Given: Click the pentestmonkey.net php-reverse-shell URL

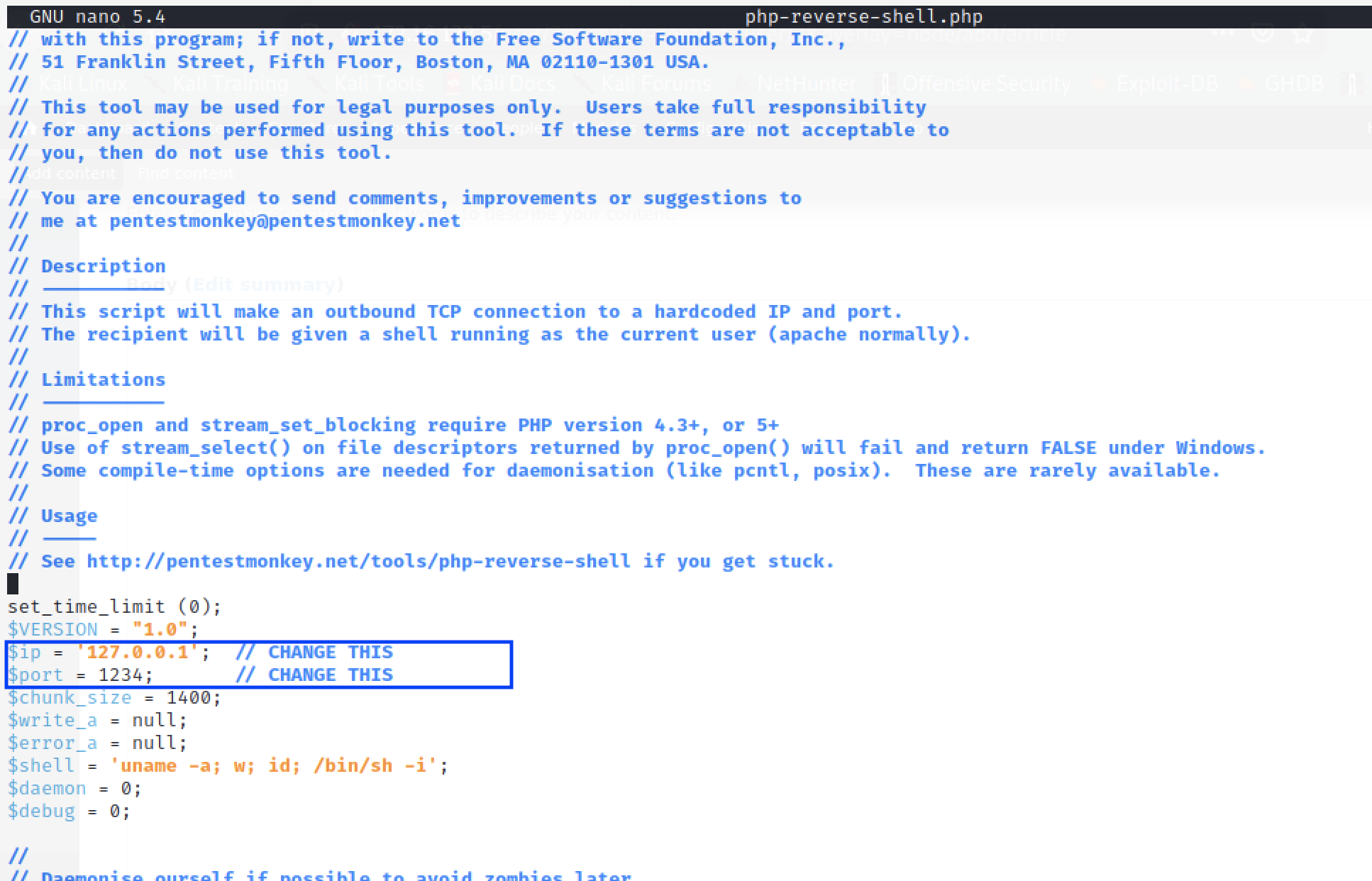Looking at the screenshot, I should (x=358, y=561).
